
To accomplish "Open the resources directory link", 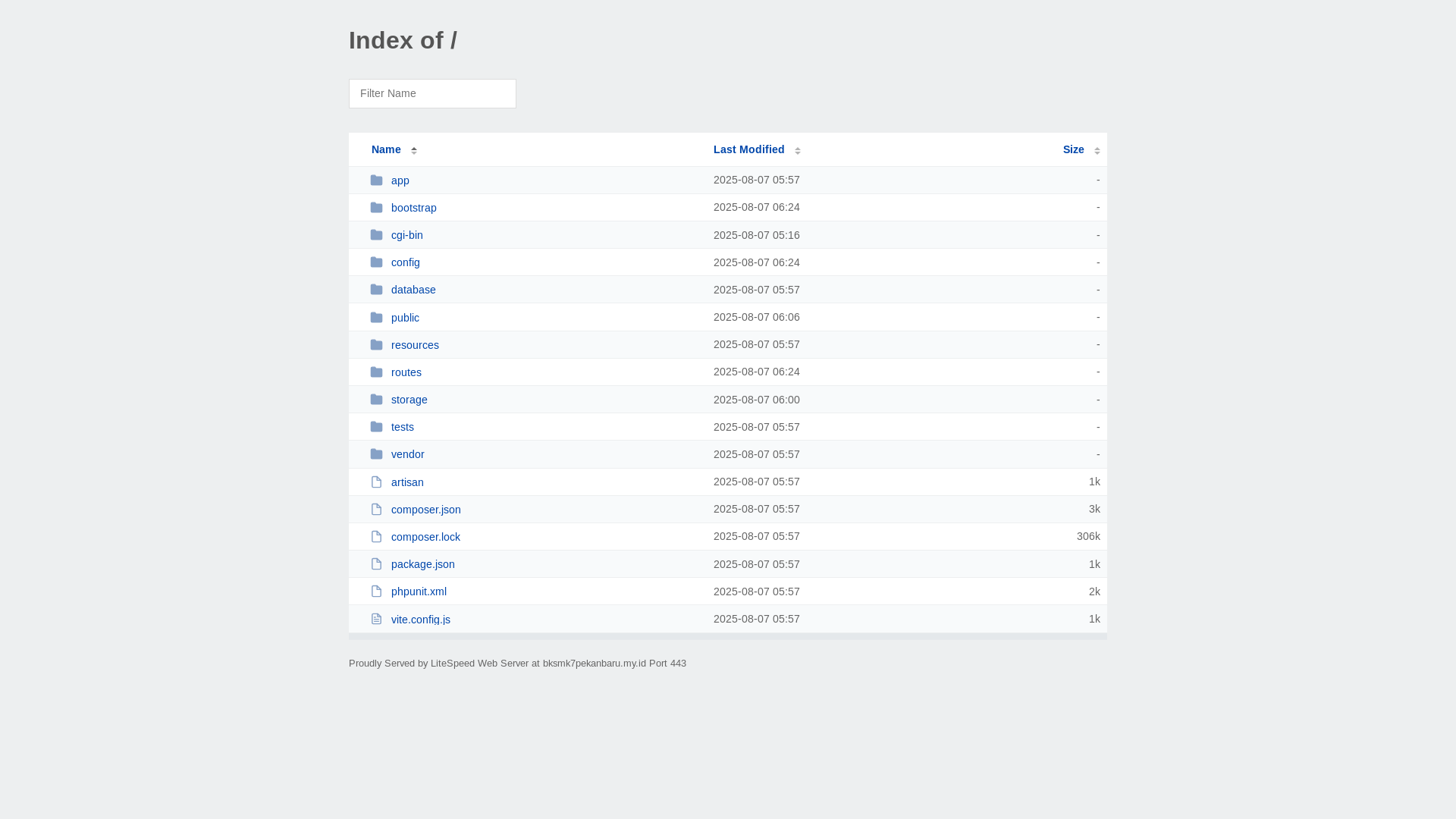I will tap(415, 345).
